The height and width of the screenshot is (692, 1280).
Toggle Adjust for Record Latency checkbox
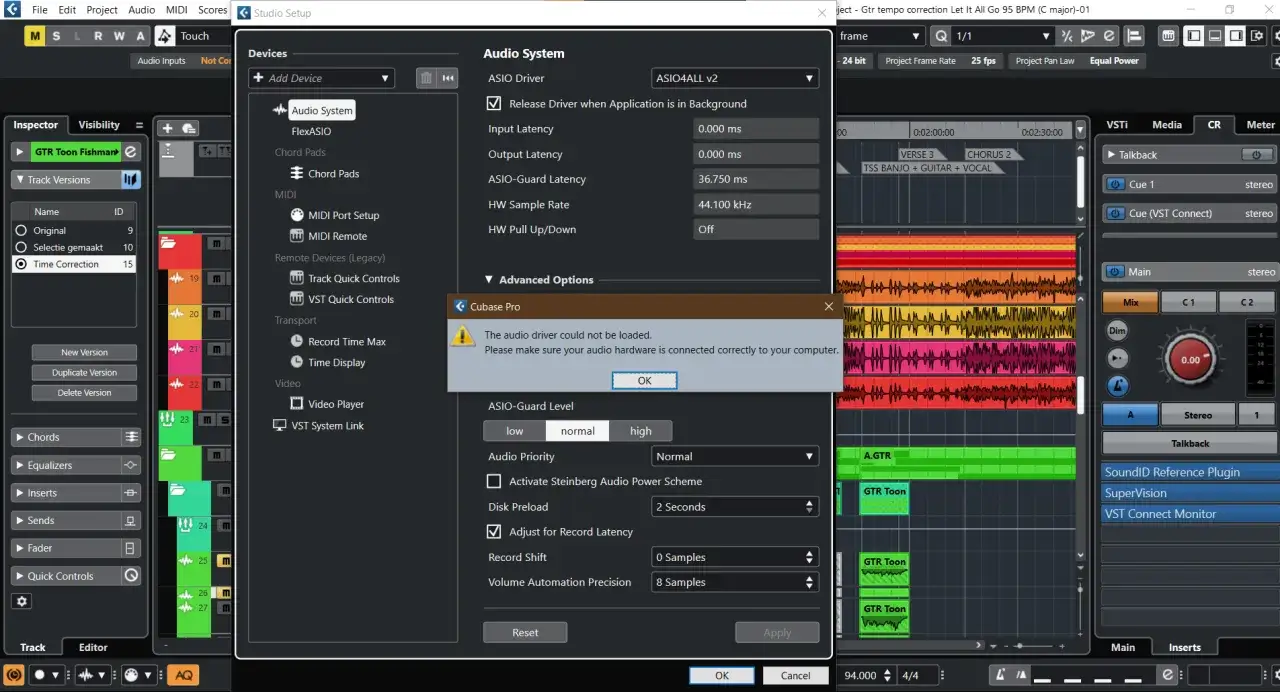click(493, 532)
